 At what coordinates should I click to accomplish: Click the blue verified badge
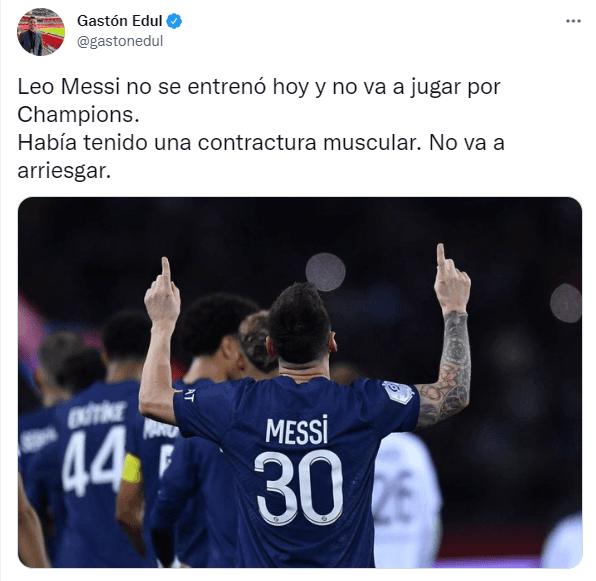pyautogui.click(x=174, y=21)
